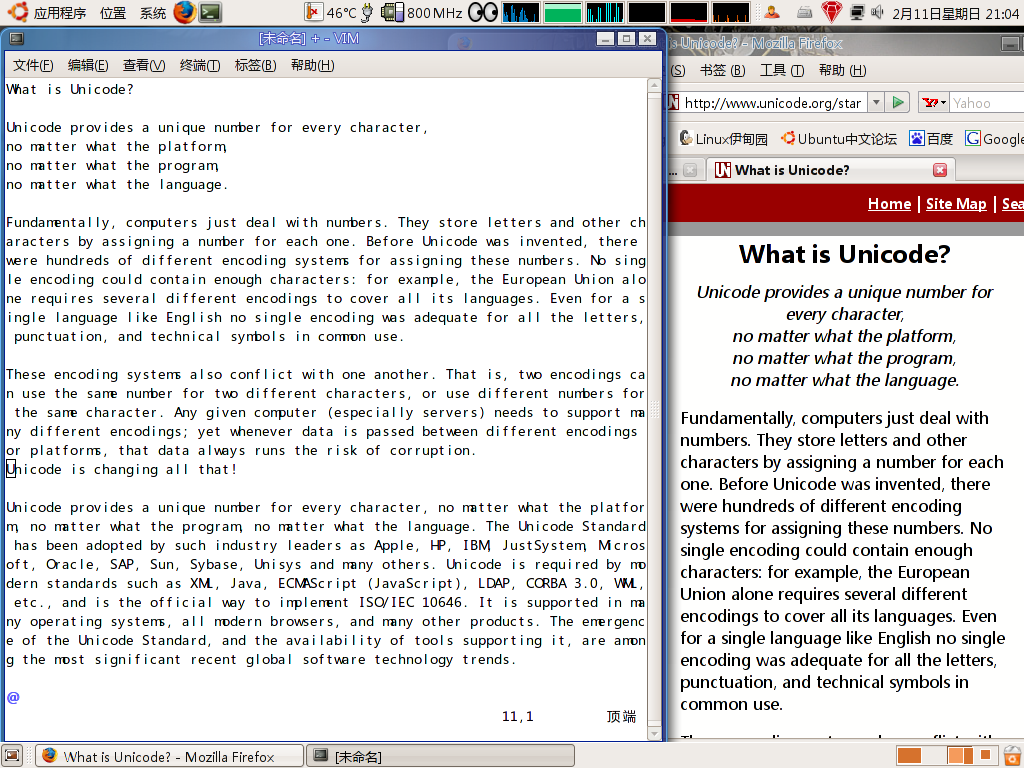Click the CPU frequency chip icon

tap(392, 12)
